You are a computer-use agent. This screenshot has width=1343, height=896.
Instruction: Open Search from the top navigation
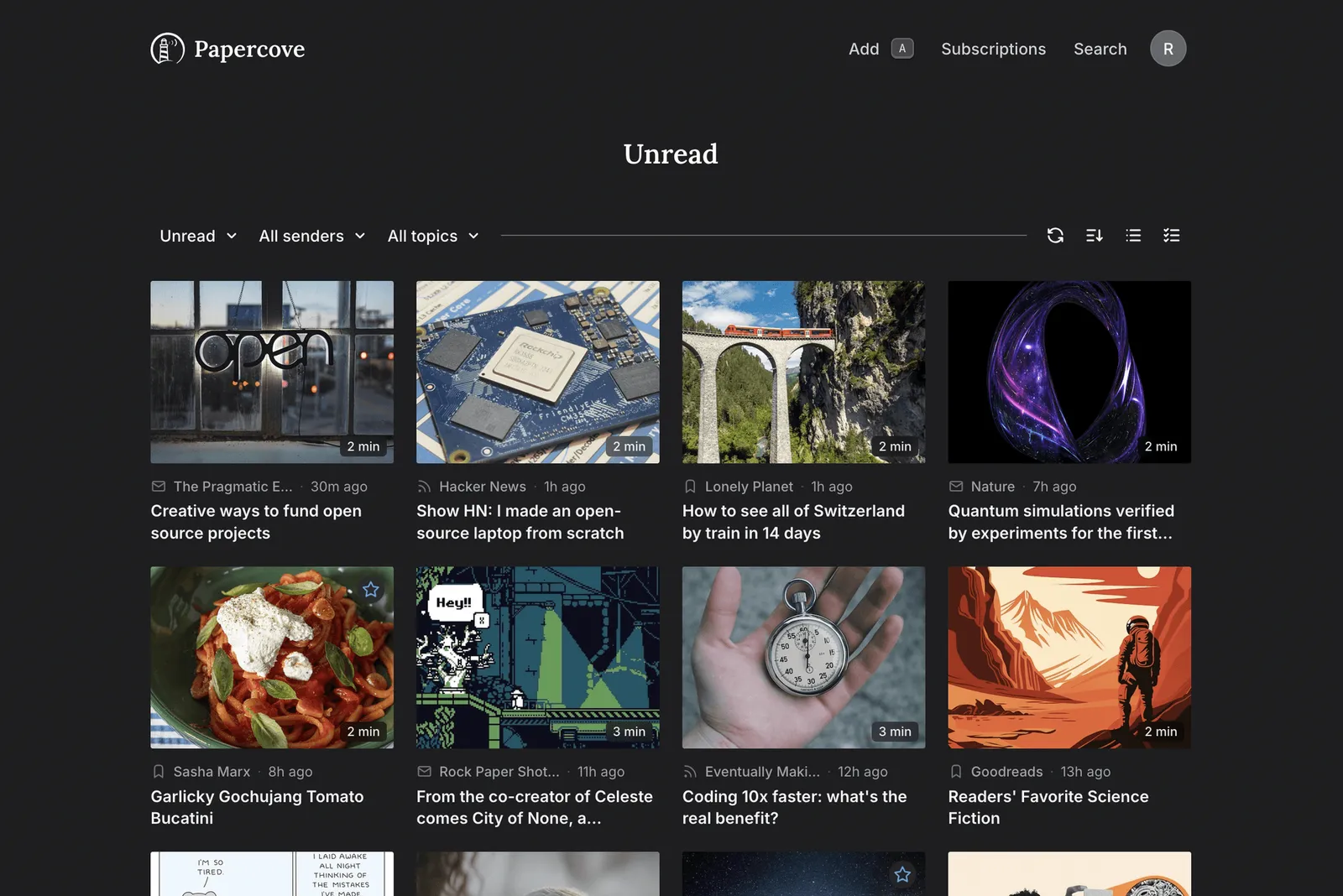(1100, 49)
